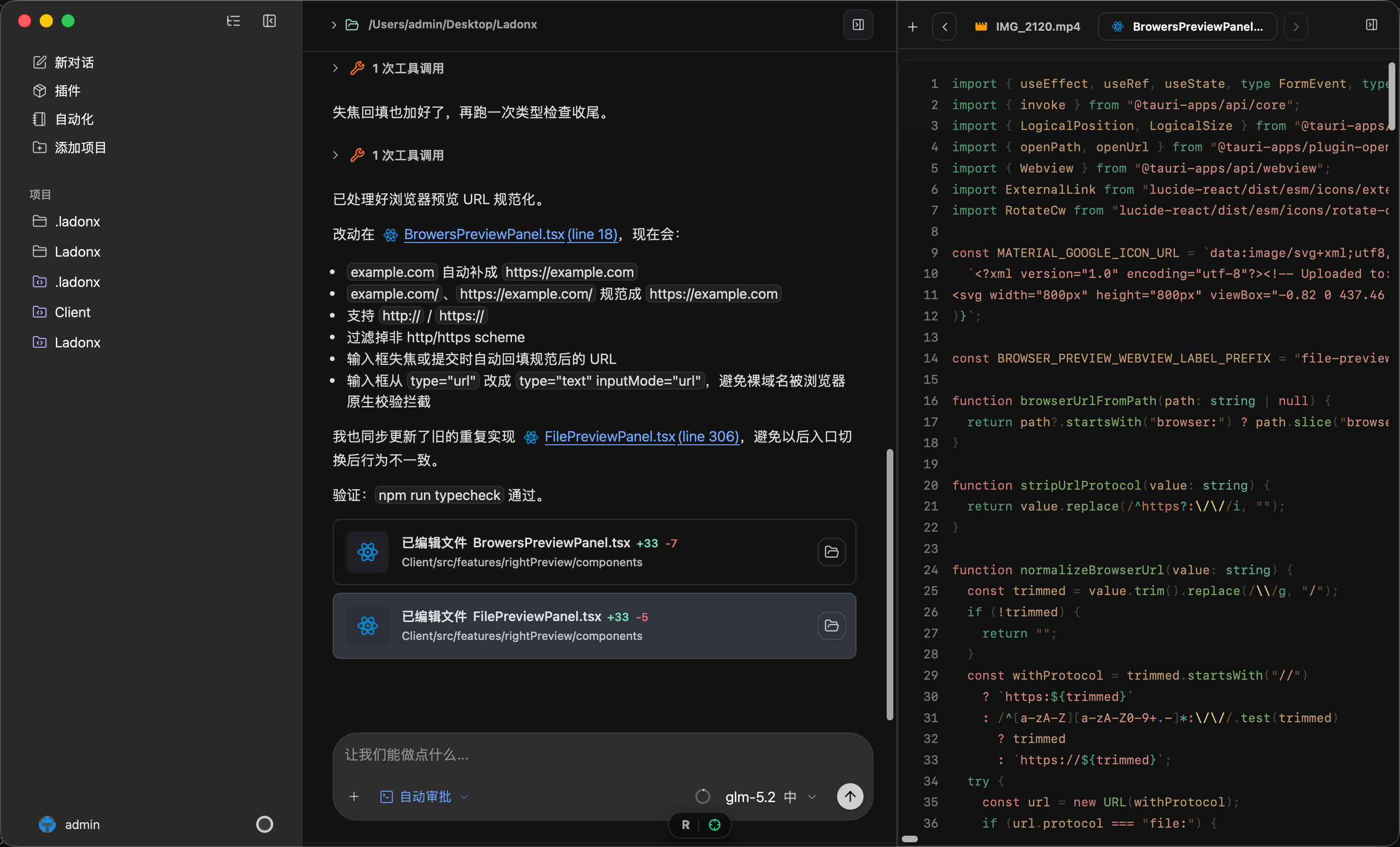Focus the 让我们能做点什么 message input
The width and height of the screenshot is (1400, 847).
(x=602, y=754)
